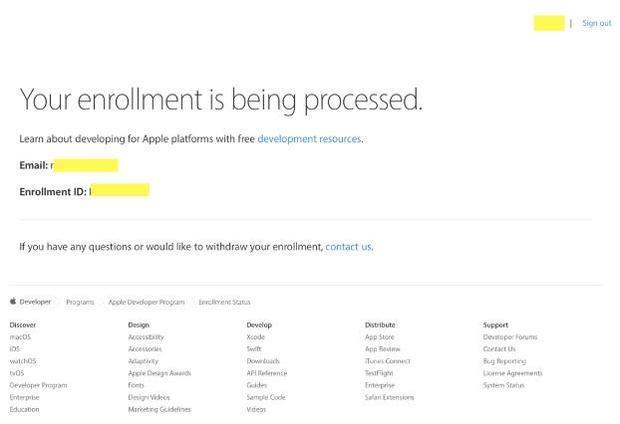This screenshot has width=620, height=424.
Task: Open Marketing Guidelines footer link
Action: pyautogui.click(x=159, y=409)
